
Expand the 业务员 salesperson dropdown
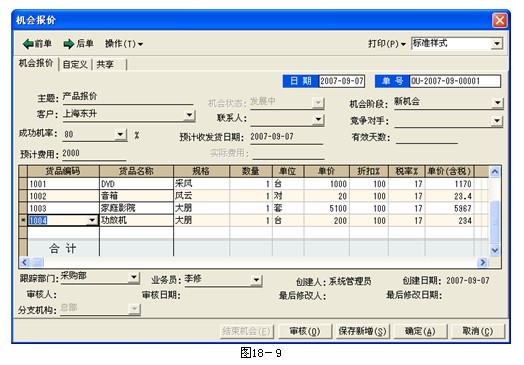[x=256, y=279]
